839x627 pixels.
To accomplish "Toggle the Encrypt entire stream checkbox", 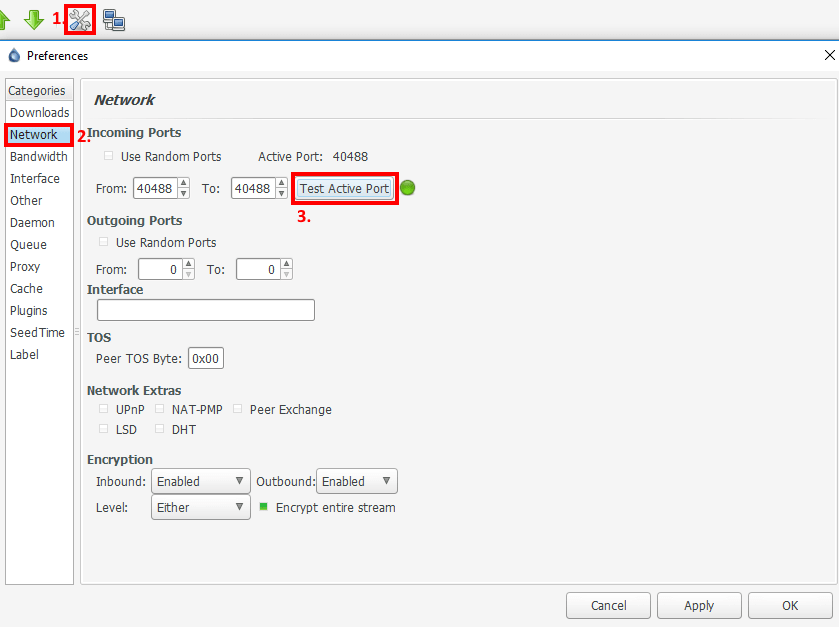I will point(265,507).
